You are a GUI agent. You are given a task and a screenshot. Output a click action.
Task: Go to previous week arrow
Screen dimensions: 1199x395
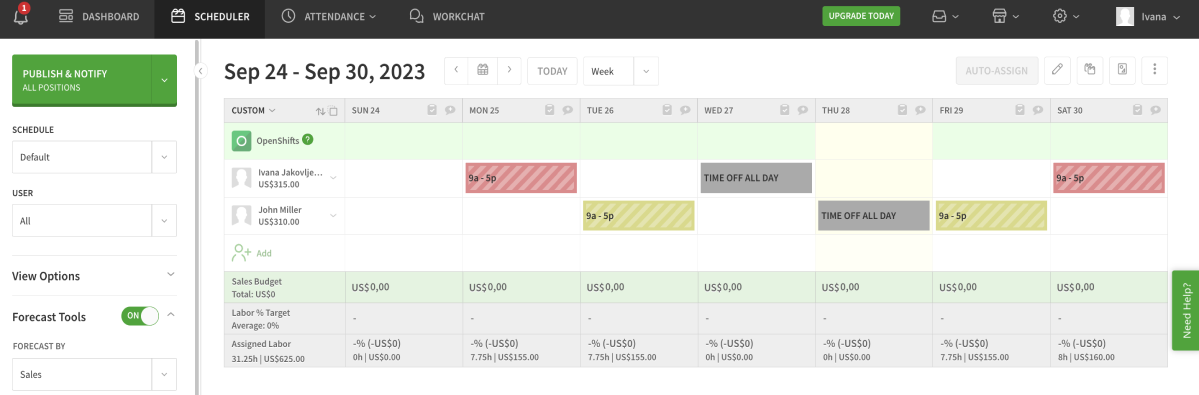click(457, 70)
